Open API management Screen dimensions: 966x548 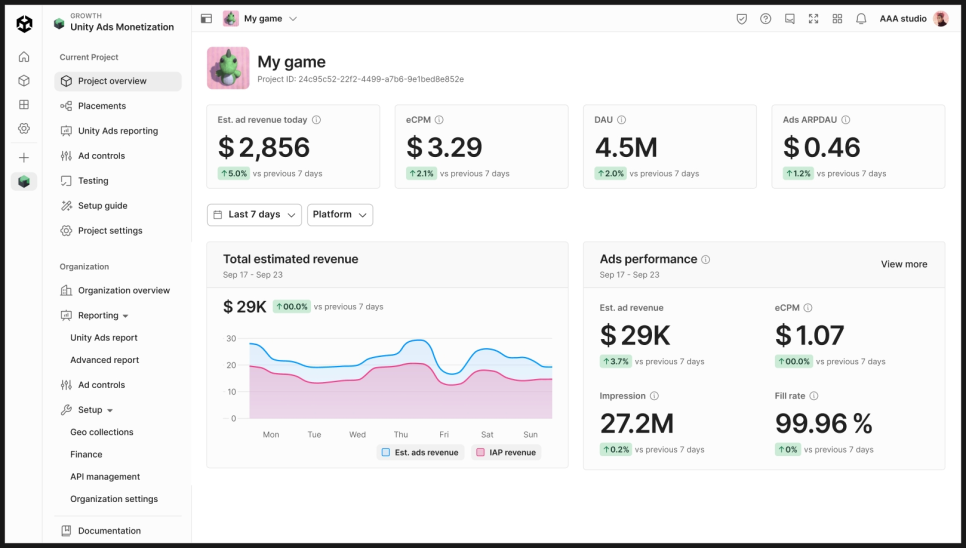105,477
